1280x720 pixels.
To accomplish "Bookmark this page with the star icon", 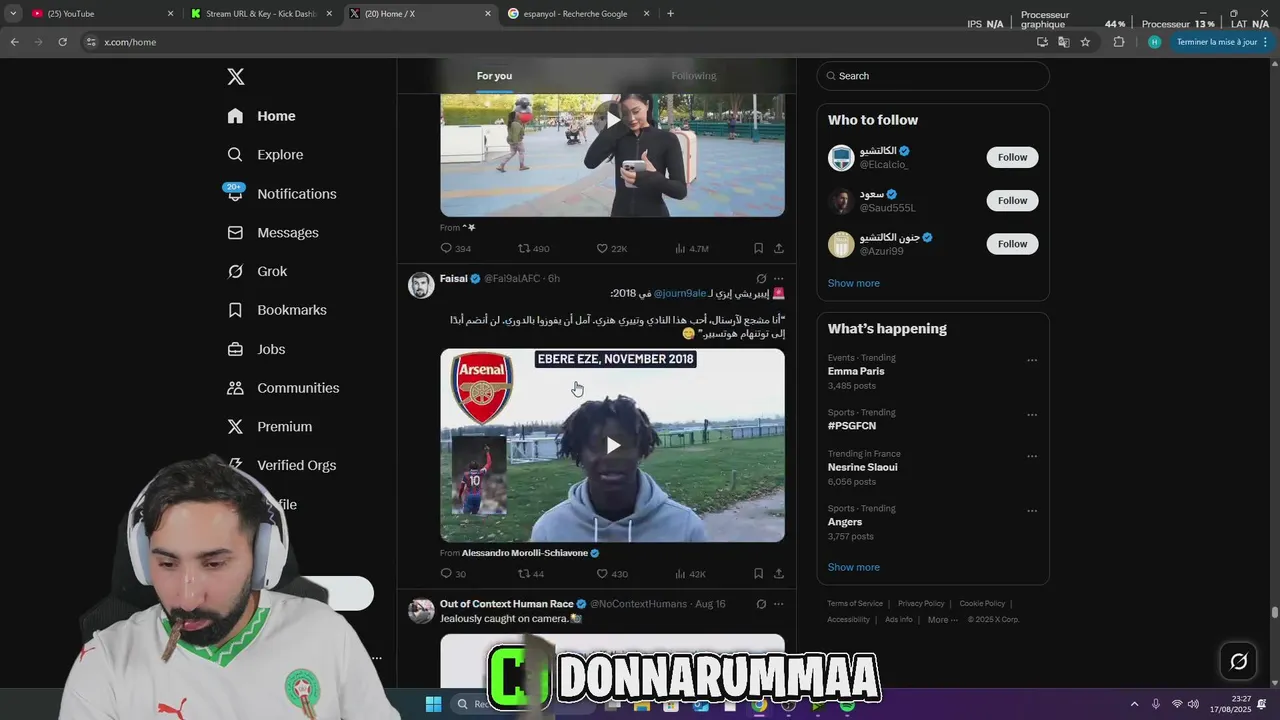I will point(1085,42).
